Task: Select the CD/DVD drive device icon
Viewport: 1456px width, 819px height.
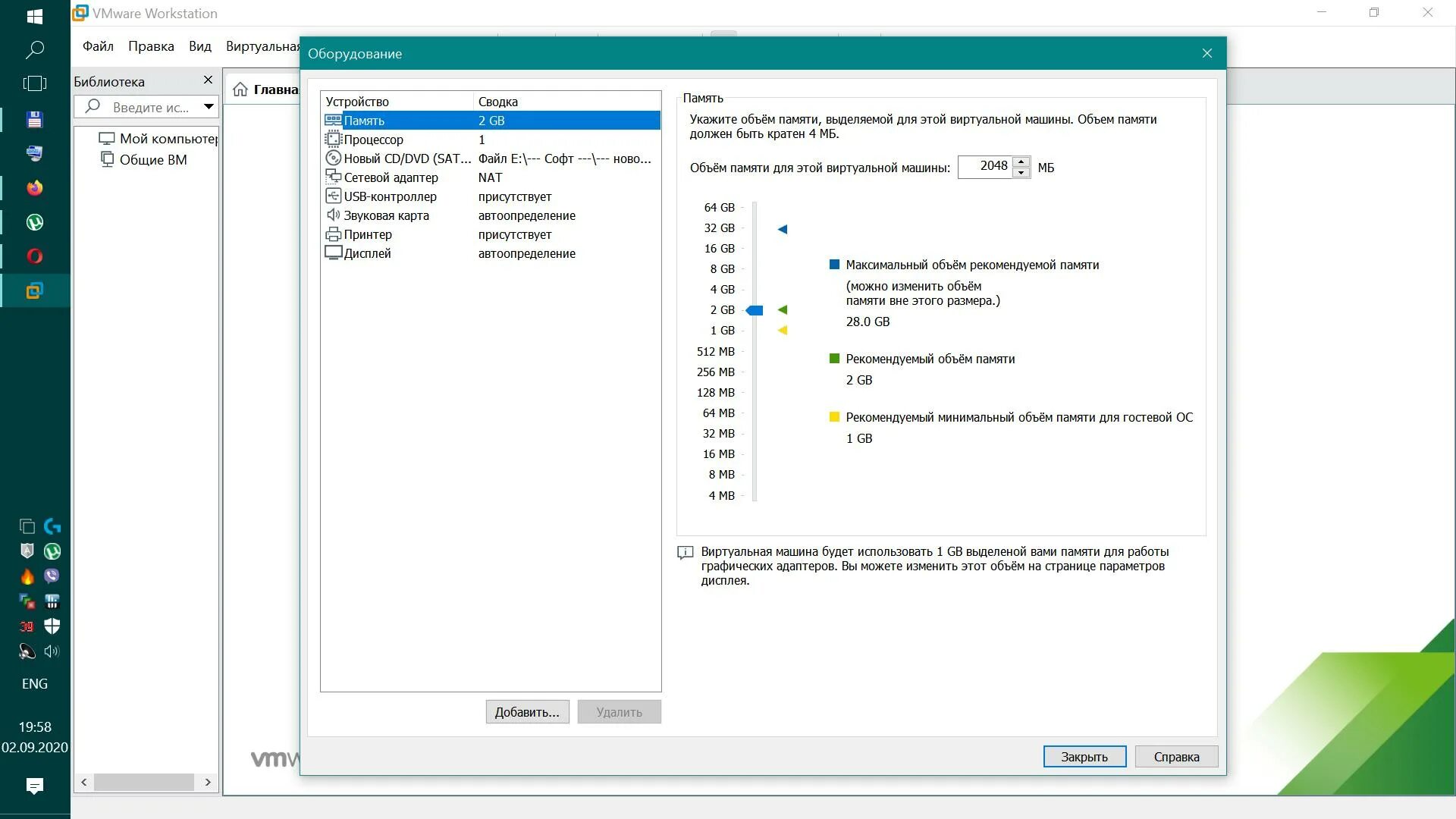Action: [x=333, y=158]
